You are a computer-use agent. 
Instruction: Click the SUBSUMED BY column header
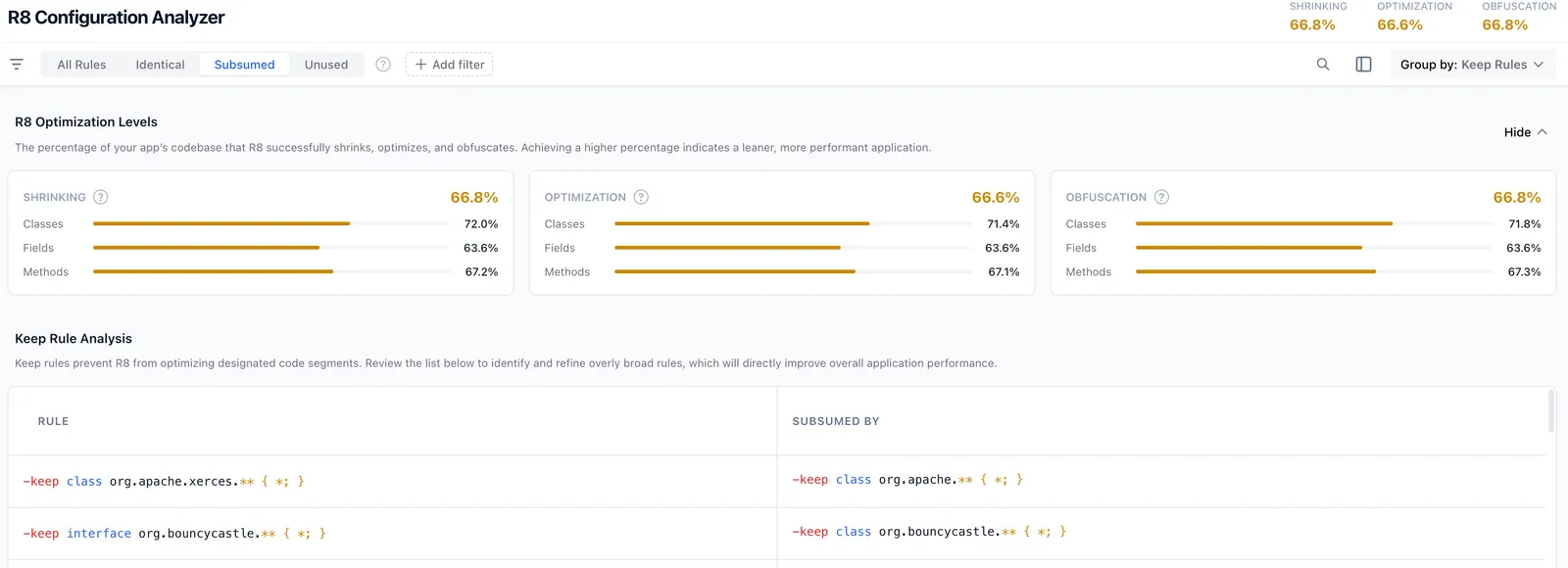[836, 421]
